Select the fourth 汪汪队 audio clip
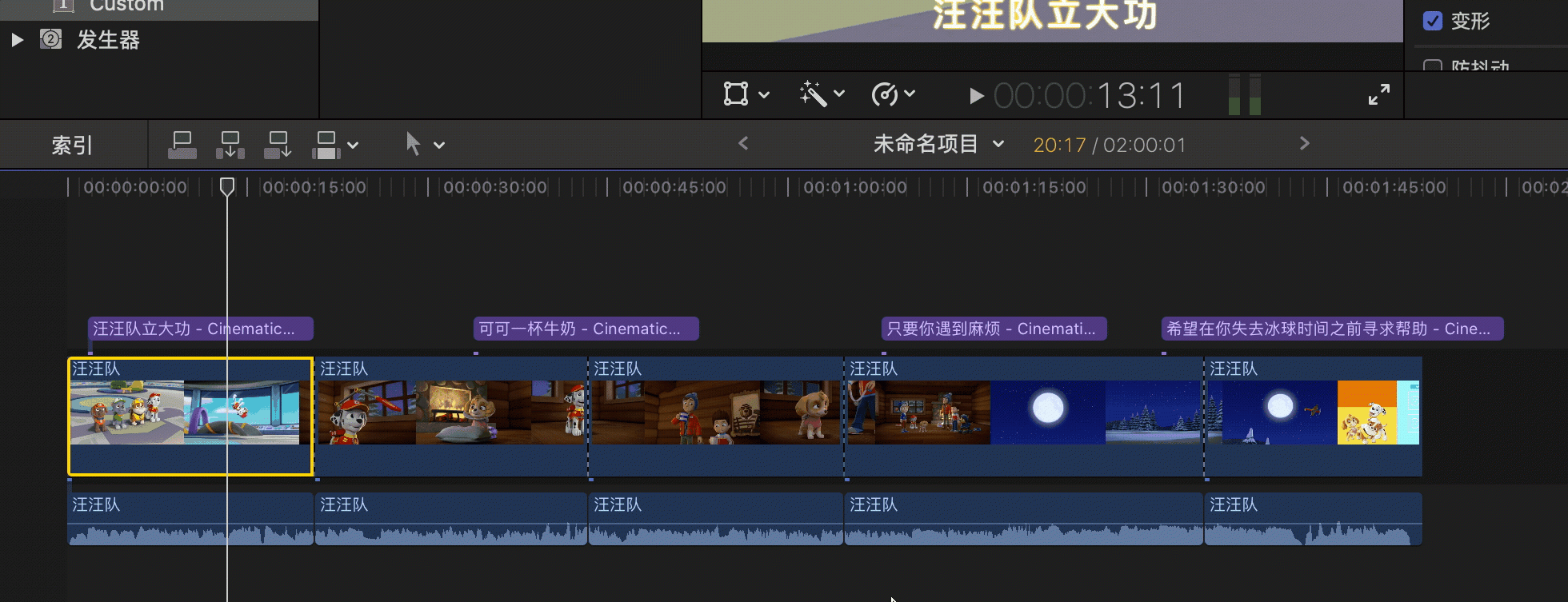The height and width of the screenshot is (602, 1568). point(1025,519)
